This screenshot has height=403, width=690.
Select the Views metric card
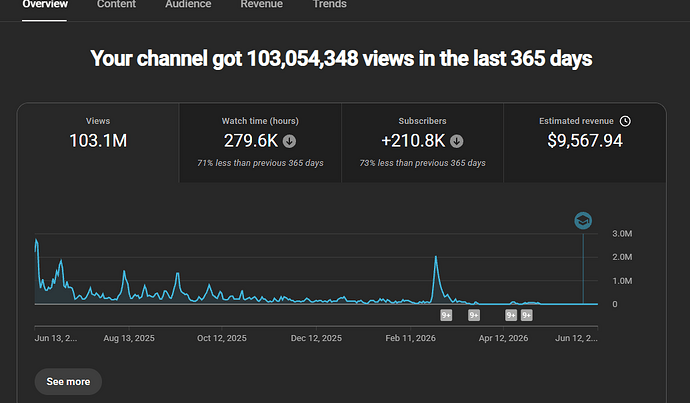tap(98, 143)
